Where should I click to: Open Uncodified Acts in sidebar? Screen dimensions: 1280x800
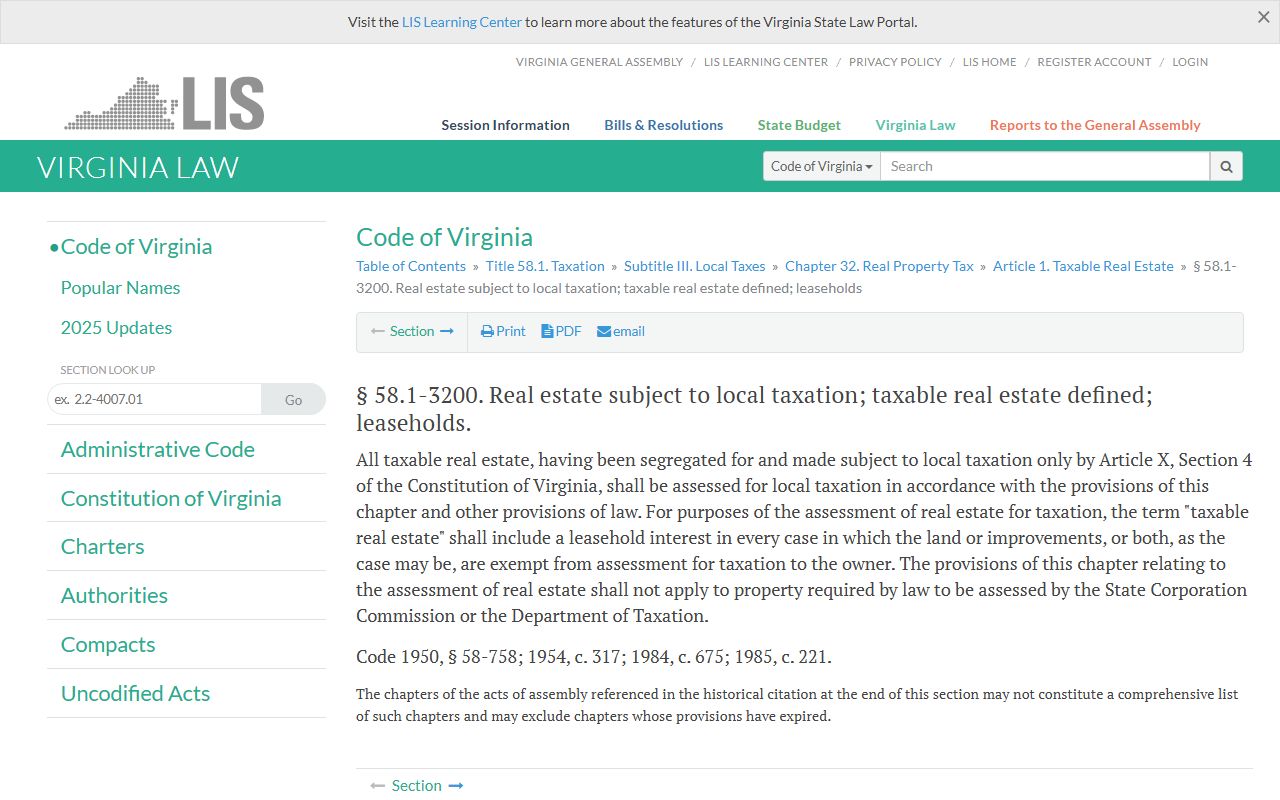[x=135, y=694]
